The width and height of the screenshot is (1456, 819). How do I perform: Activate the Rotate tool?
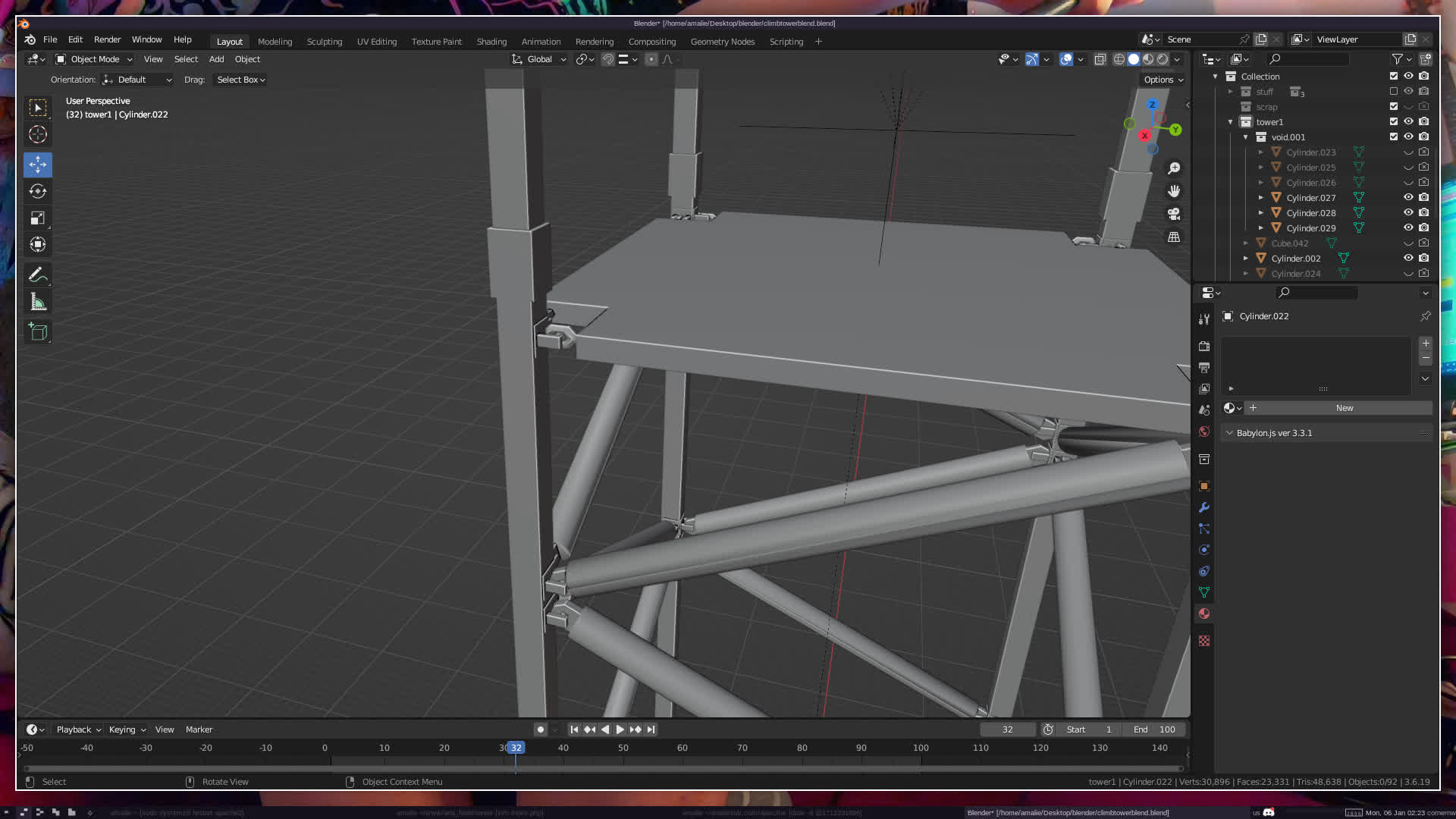coord(38,191)
